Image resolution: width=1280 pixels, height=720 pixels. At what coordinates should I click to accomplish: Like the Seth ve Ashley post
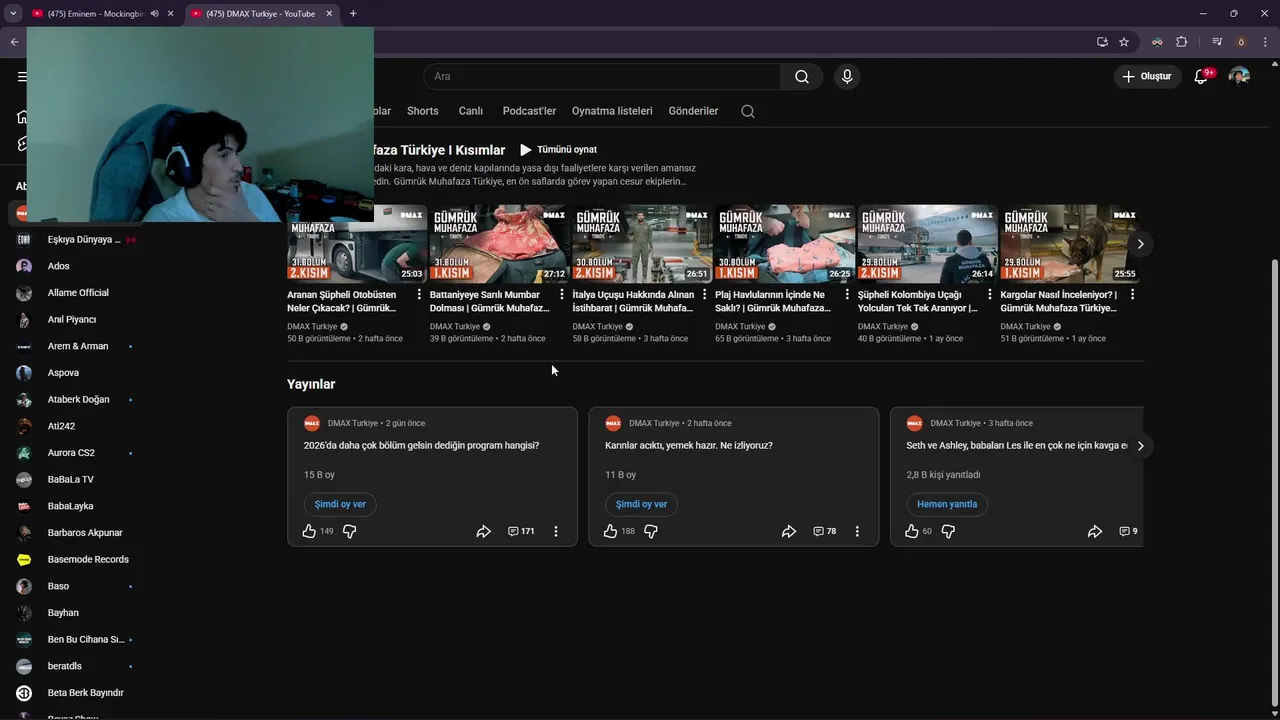[911, 531]
